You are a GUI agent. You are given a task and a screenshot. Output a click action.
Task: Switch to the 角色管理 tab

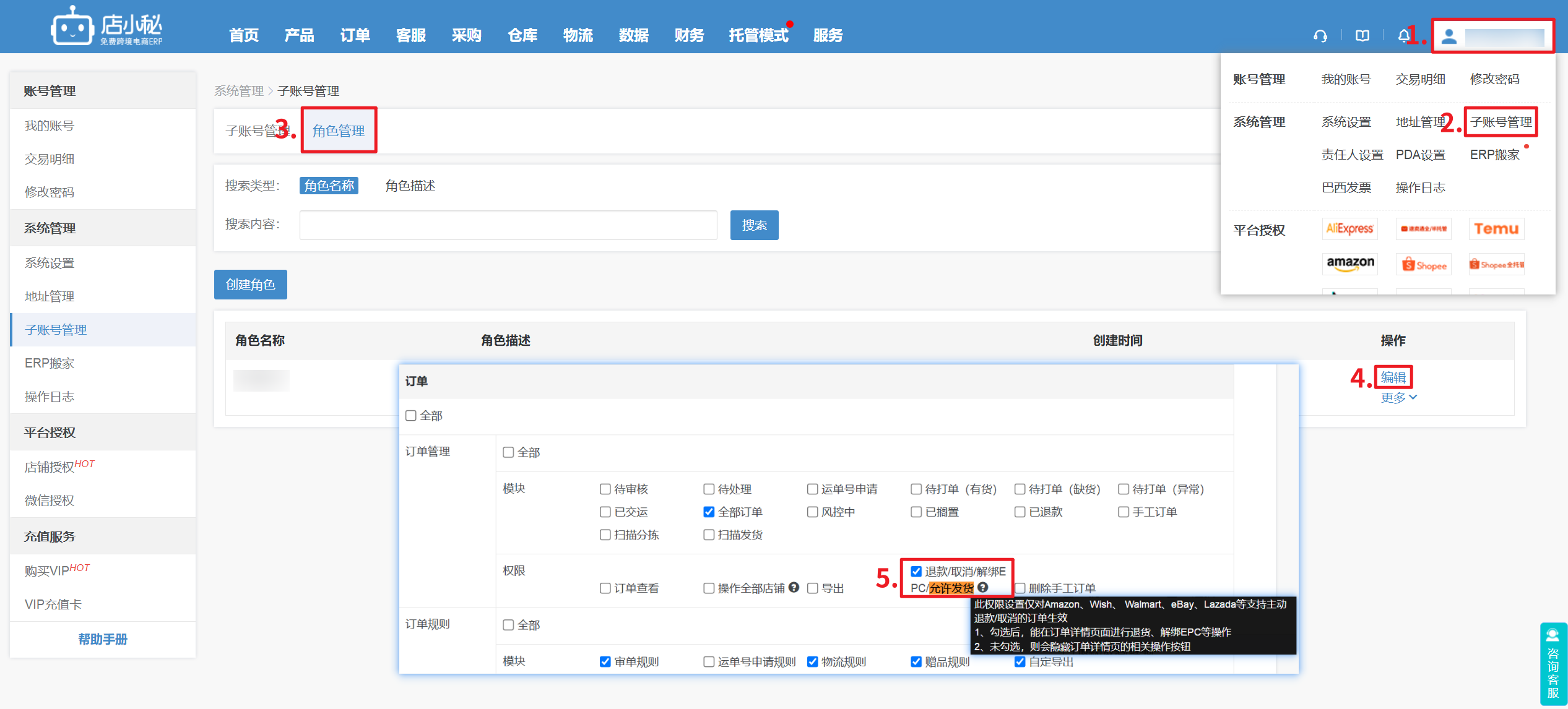339,131
